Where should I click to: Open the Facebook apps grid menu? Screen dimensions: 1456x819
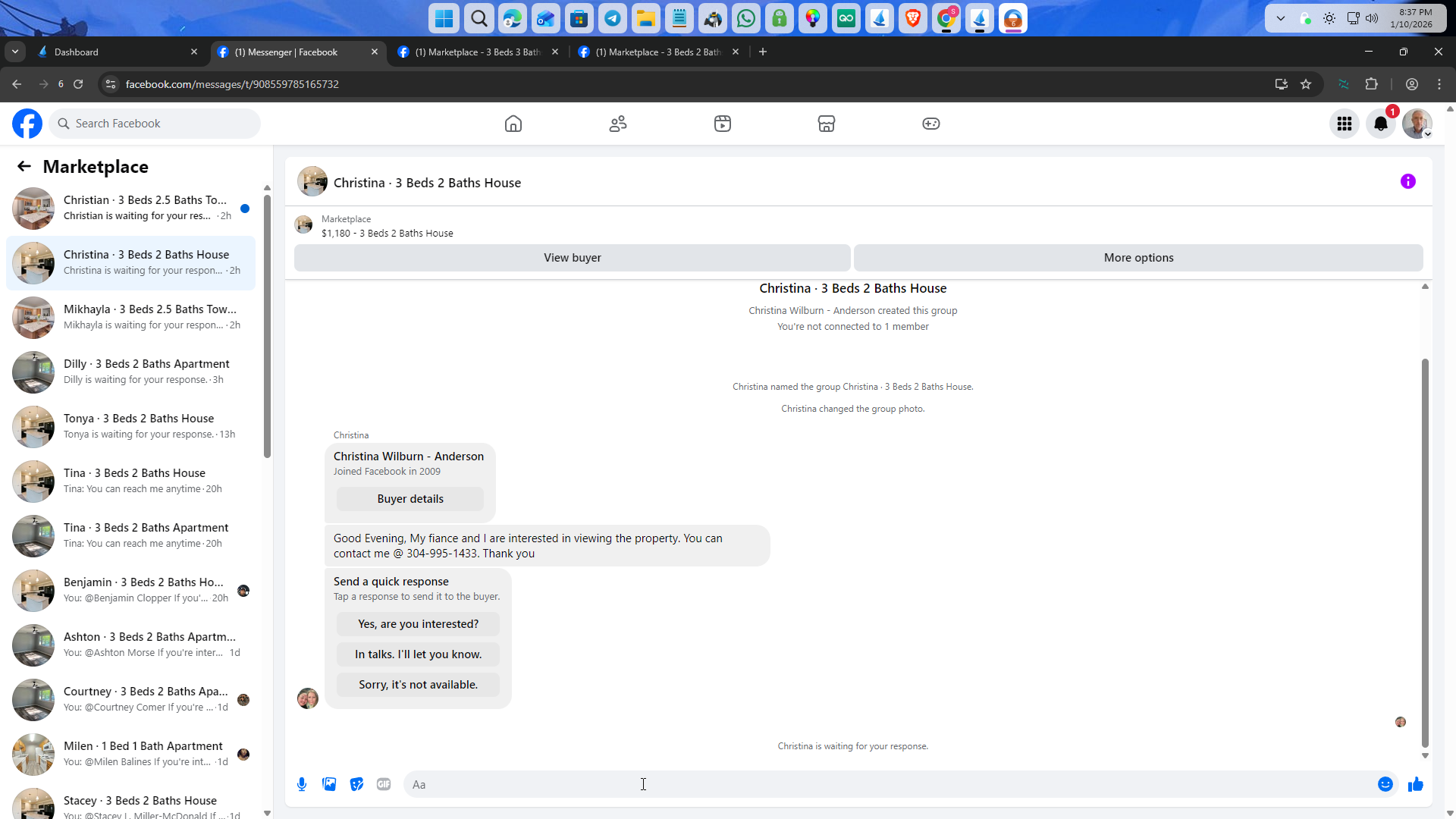click(x=1345, y=124)
